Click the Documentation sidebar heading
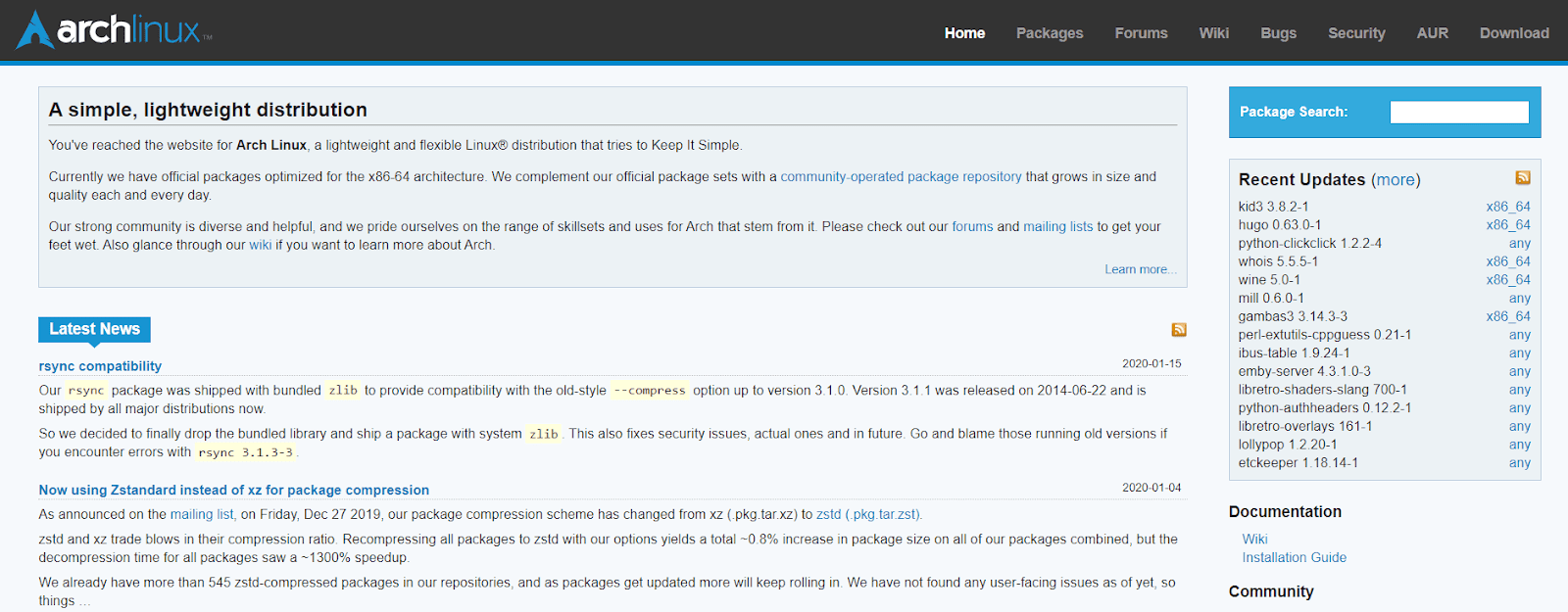1568x612 pixels. (x=1285, y=512)
